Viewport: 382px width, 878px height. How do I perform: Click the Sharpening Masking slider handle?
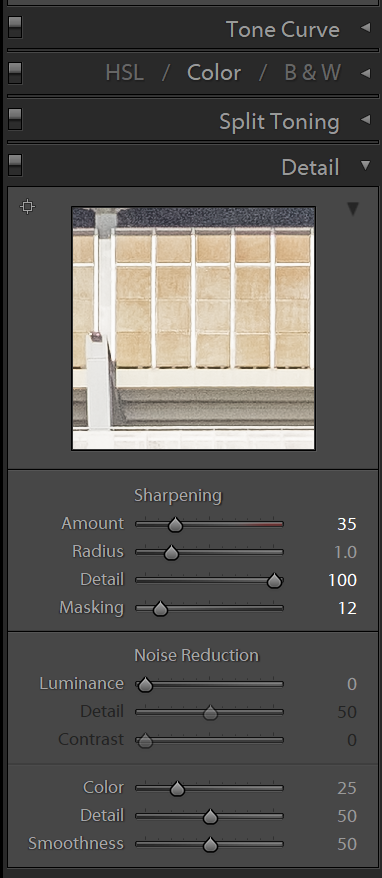[x=160, y=609]
